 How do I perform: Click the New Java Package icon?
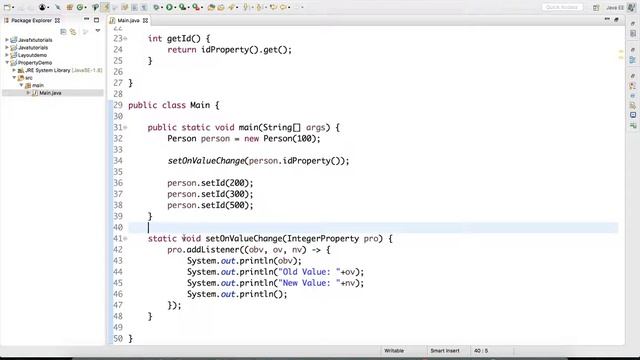tap(70, 7)
